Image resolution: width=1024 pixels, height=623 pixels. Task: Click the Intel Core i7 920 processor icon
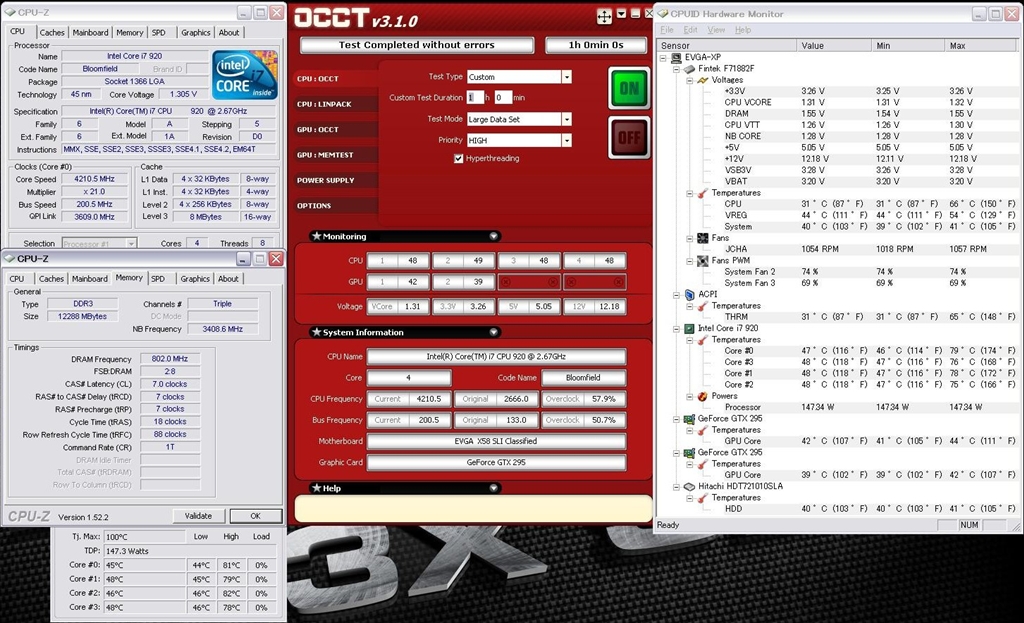(689, 328)
